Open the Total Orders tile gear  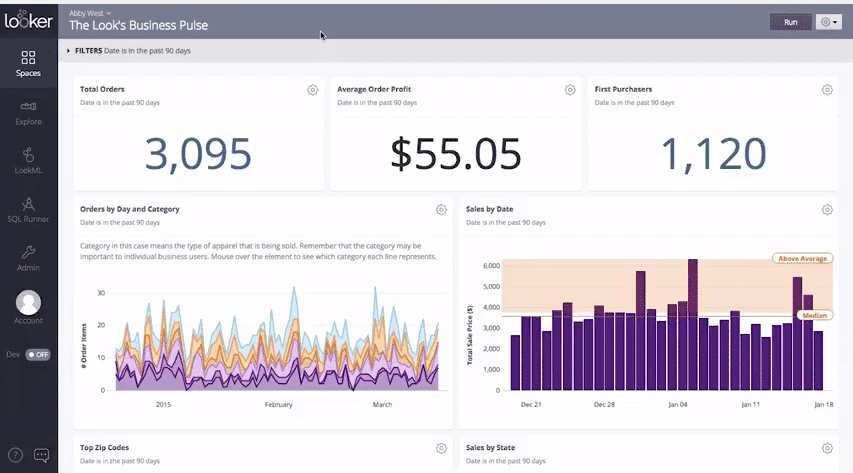[313, 90]
